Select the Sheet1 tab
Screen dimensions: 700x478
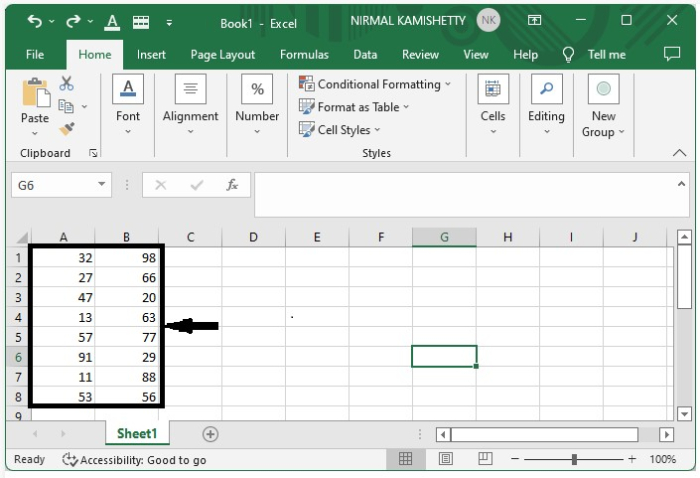click(x=137, y=433)
